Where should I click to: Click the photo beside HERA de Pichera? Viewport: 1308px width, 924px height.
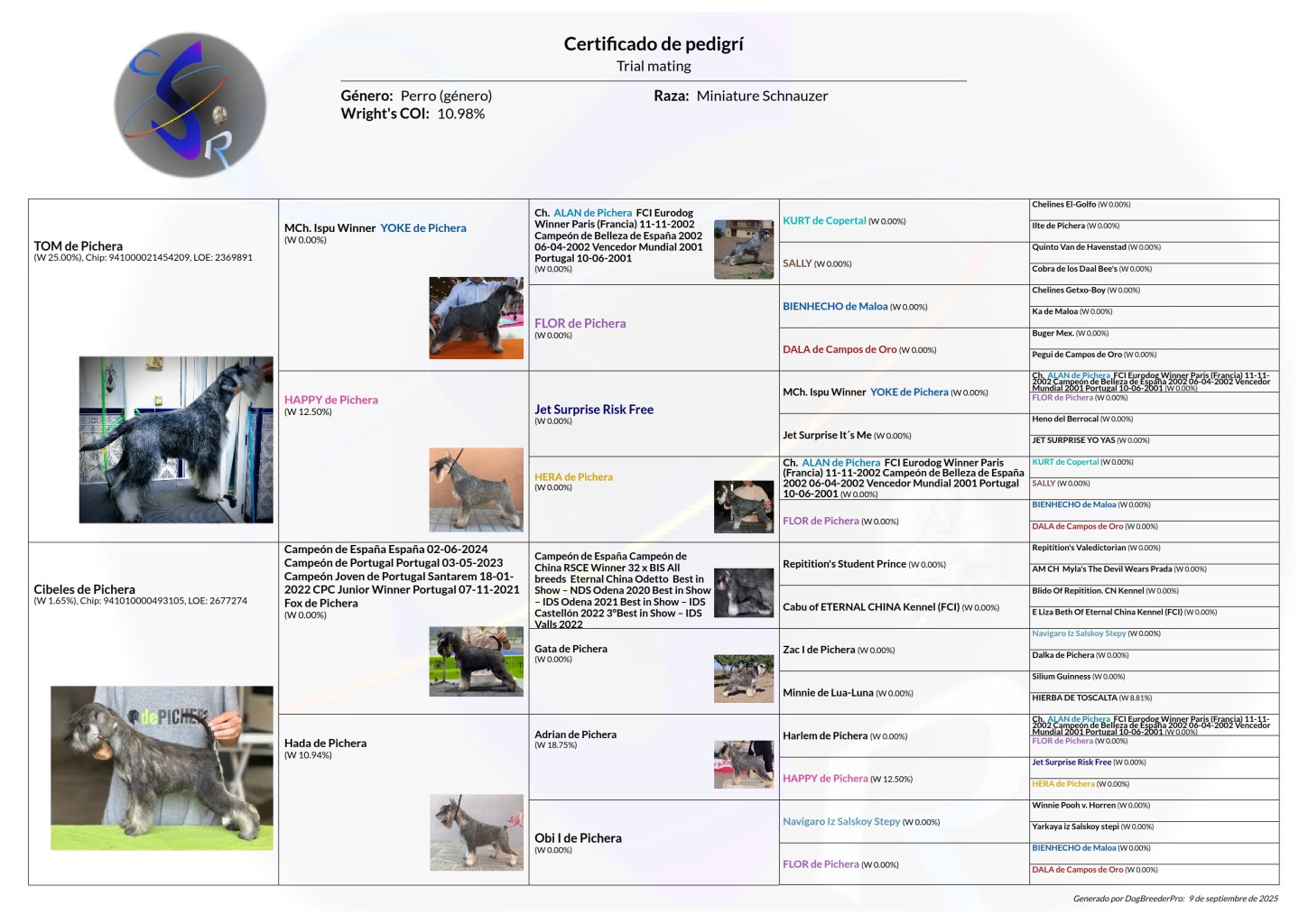tap(743, 507)
